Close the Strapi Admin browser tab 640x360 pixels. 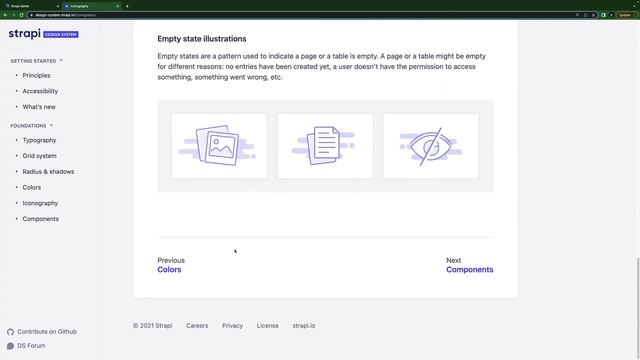click(x=58, y=6)
